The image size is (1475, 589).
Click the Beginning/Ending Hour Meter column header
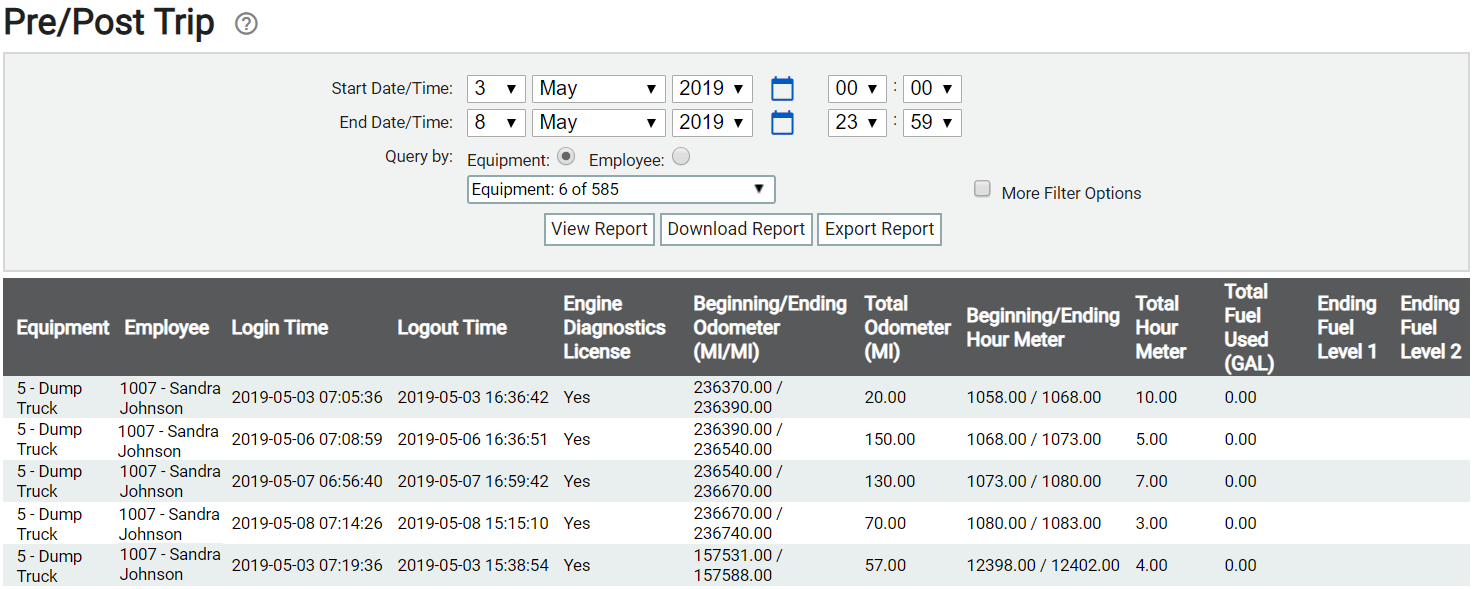pyautogui.click(x=1043, y=328)
